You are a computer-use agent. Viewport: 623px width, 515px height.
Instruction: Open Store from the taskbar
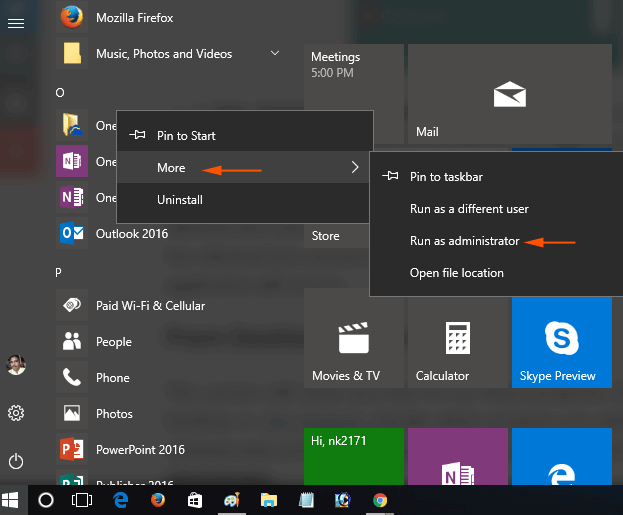(195, 500)
